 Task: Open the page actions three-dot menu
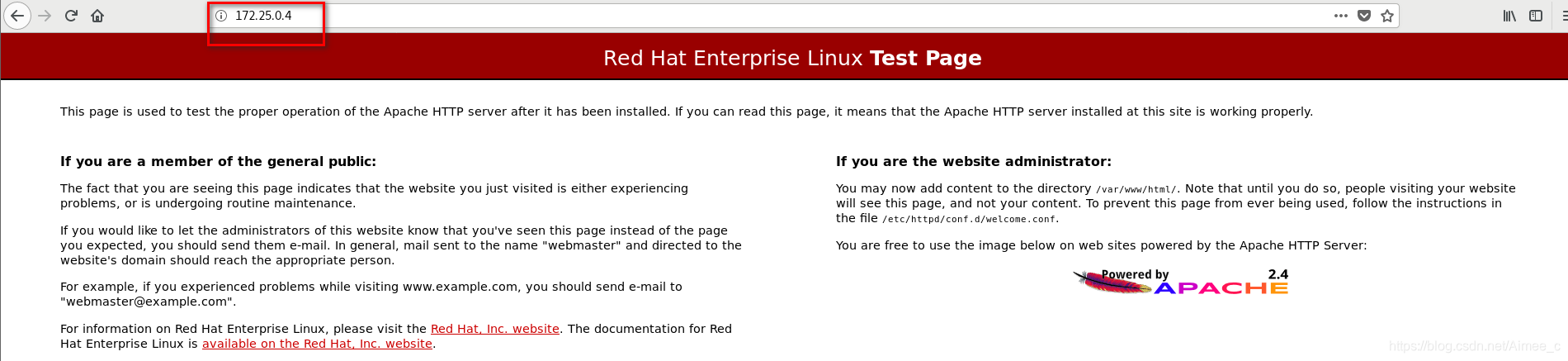coord(1341,16)
